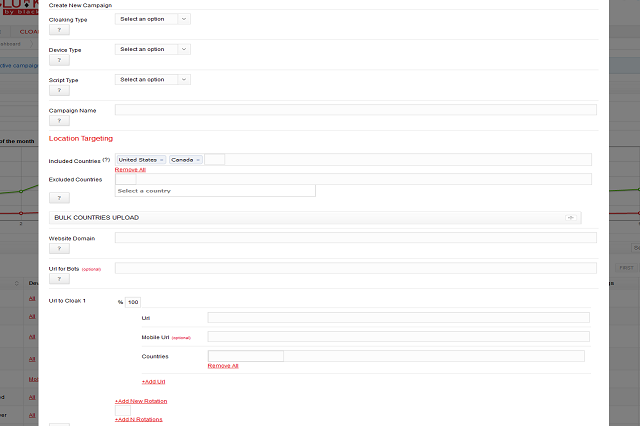
Task: Focus the Campaign Name text field
Action: click(x=355, y=109)
